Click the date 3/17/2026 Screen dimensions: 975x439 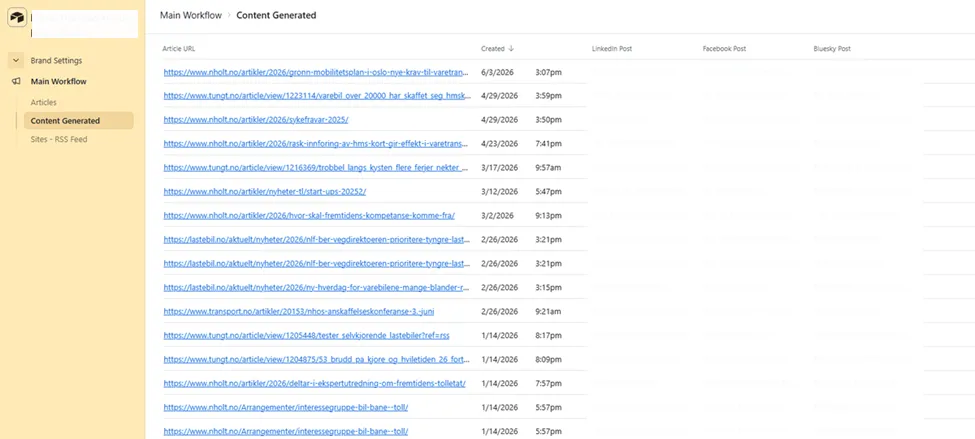(x=499, y=168)
